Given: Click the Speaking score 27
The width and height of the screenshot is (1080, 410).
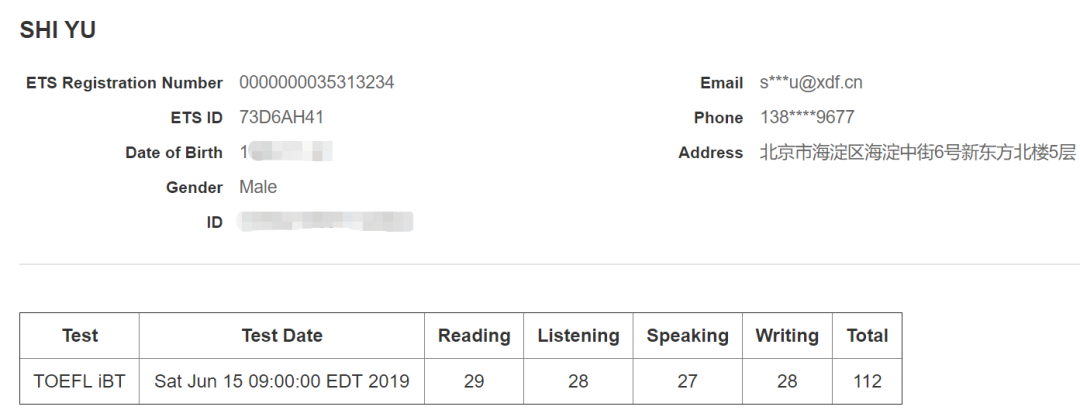Looking at the screenshot, I should point(687,381).
